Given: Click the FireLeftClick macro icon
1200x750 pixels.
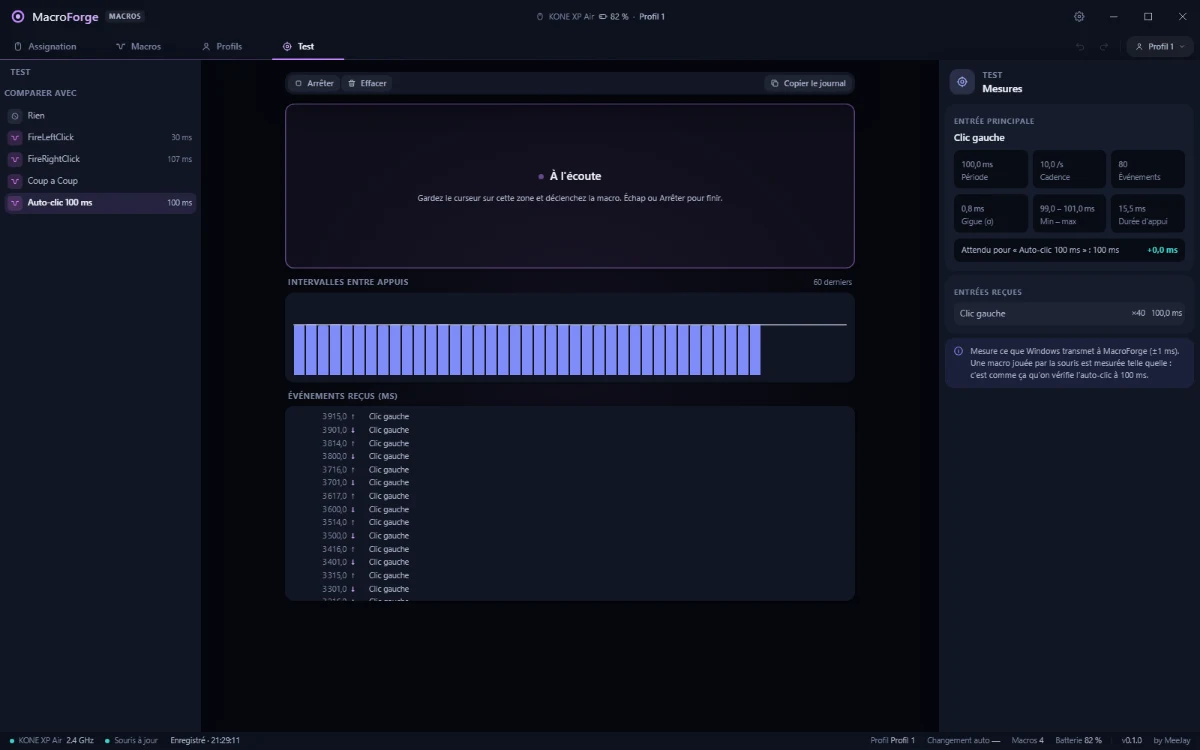Looking at the screenshot, I should point(15,137).
